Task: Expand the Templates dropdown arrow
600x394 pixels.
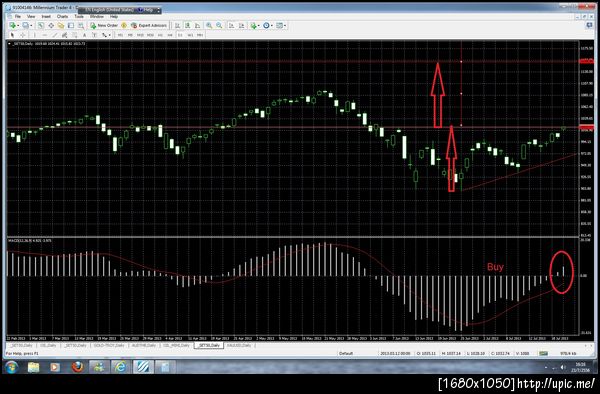Action: [x=285, y=26]
